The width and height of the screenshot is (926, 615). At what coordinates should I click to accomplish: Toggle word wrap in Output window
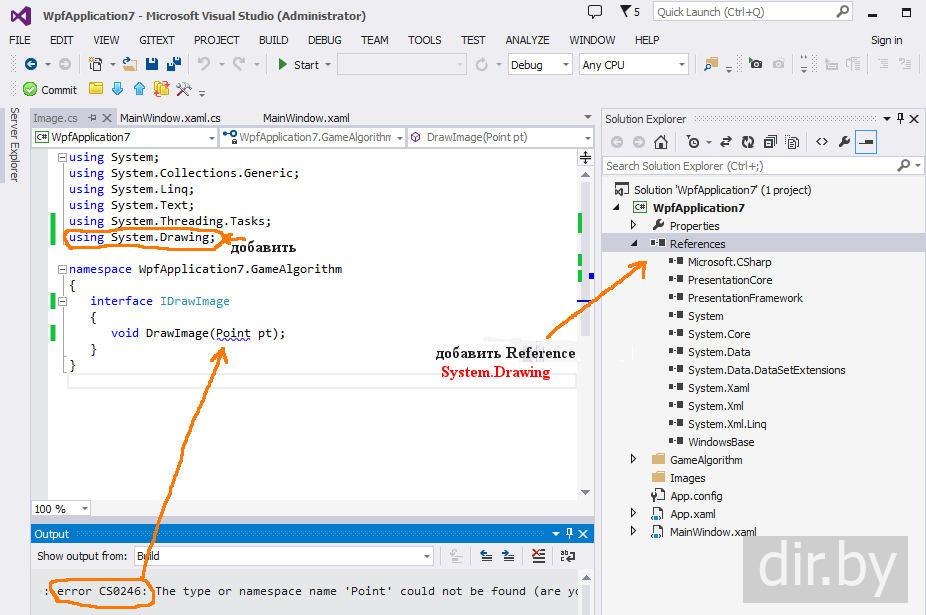click(566, 556)
